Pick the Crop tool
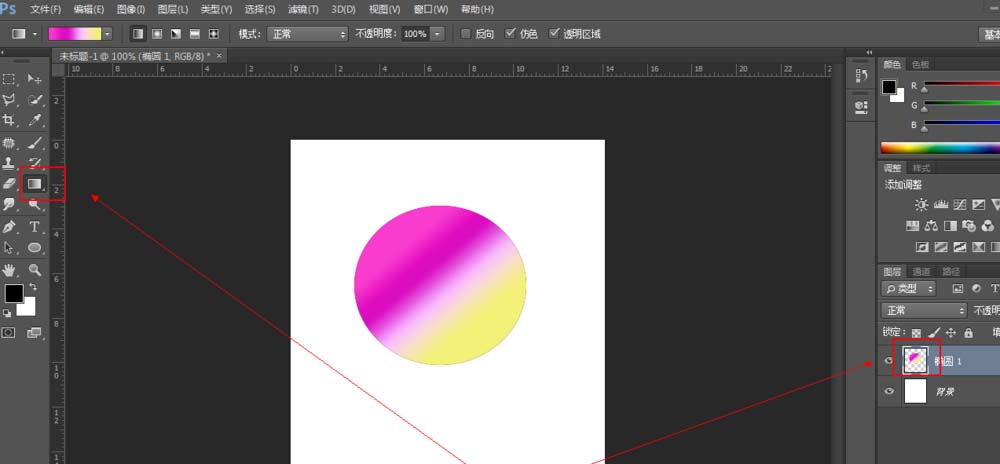1000x464 pixels. (x=10, y=120)
